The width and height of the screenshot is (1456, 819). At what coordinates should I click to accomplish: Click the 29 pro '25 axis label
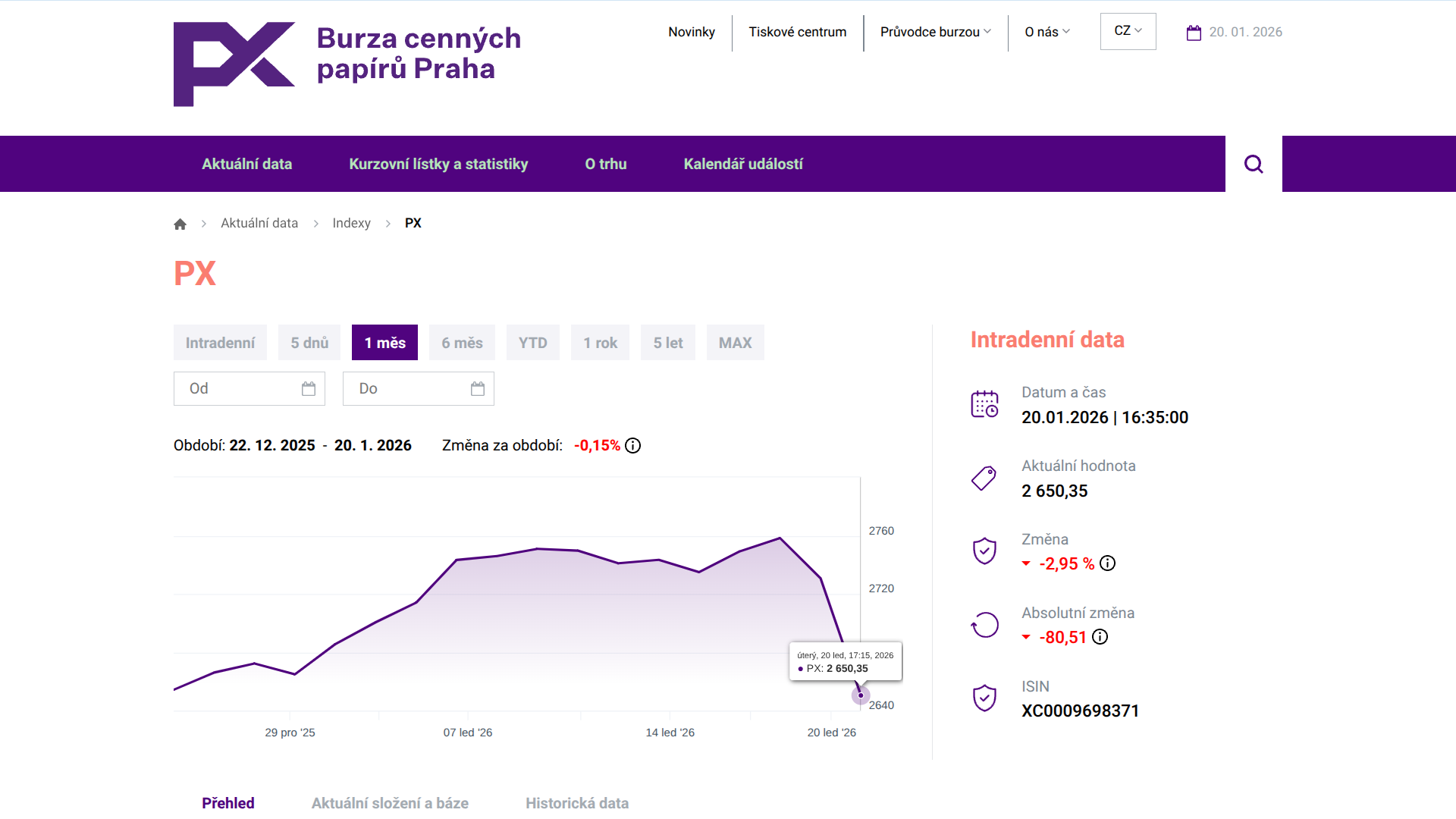tap(290, 733)
